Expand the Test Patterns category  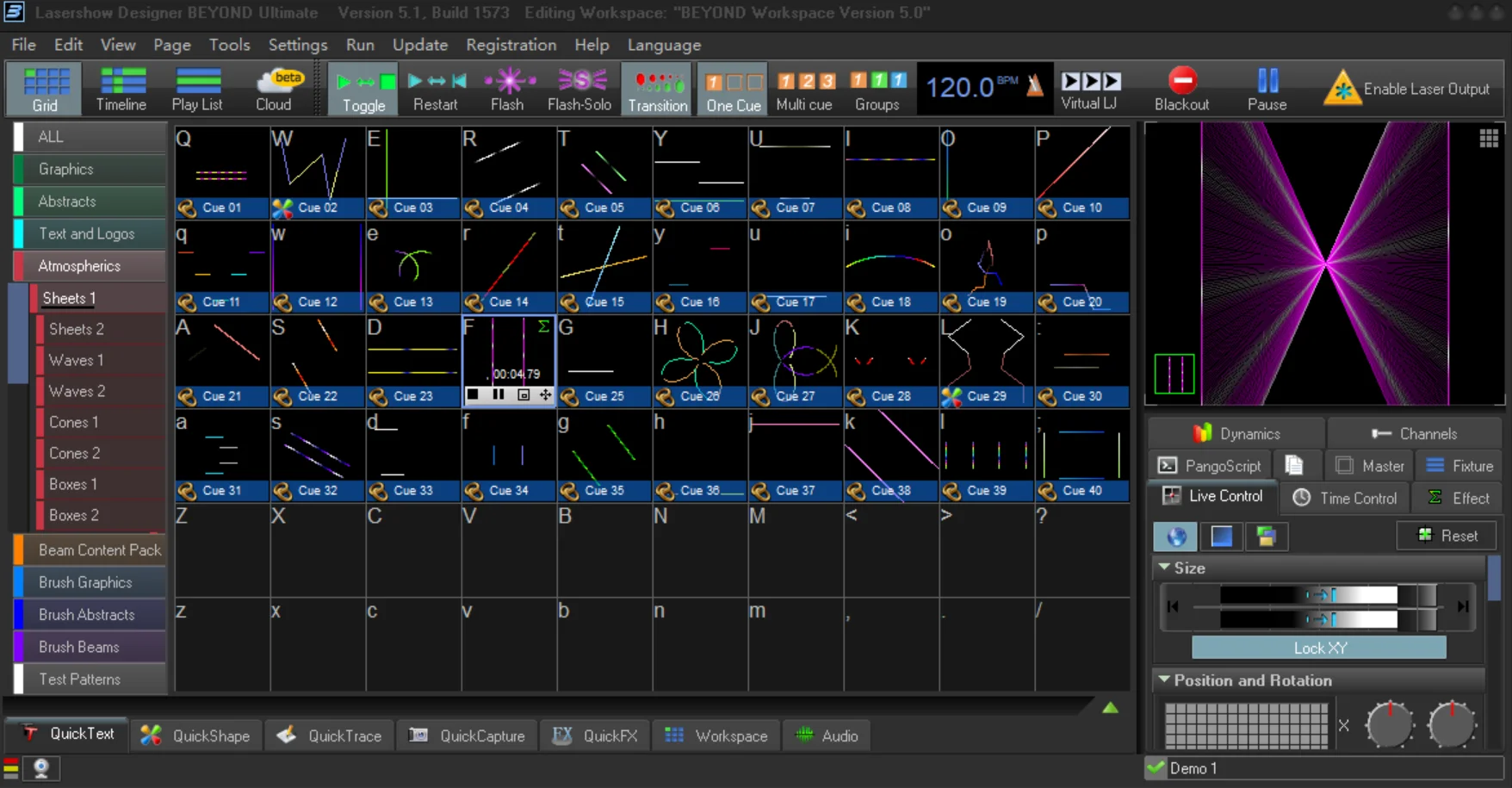point(90,679)
